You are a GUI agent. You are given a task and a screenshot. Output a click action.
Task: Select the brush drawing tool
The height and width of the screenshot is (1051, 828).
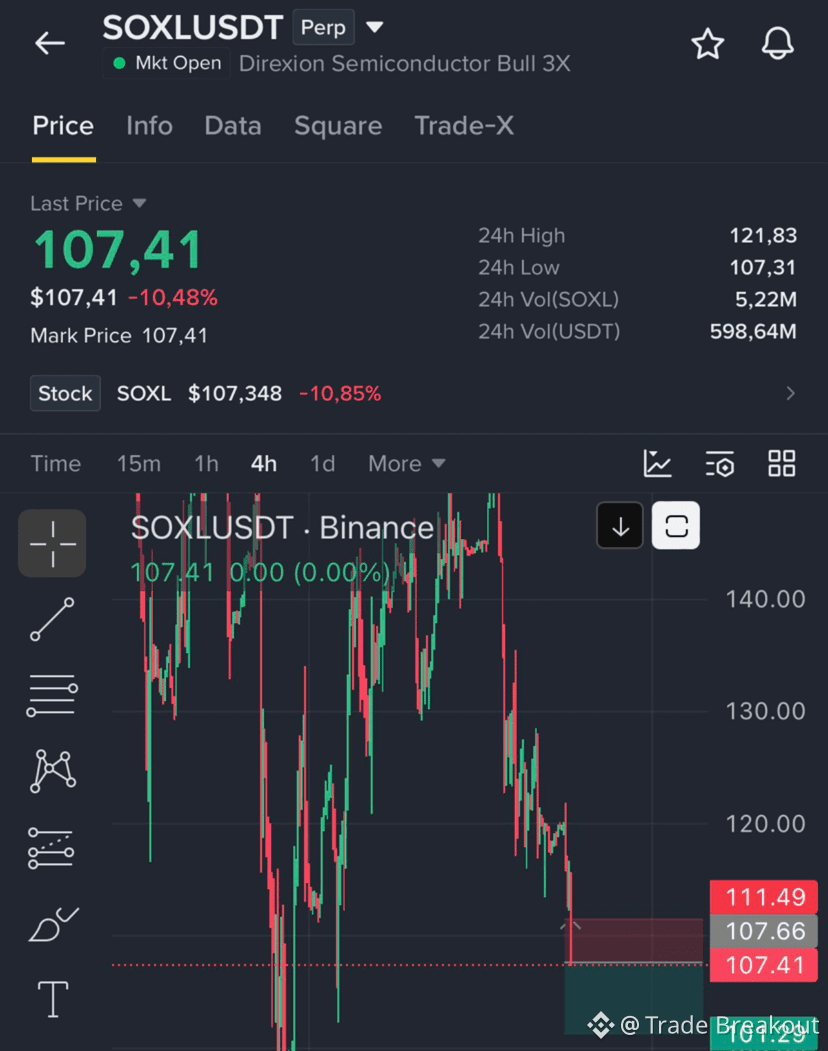[x=53, y=924]
